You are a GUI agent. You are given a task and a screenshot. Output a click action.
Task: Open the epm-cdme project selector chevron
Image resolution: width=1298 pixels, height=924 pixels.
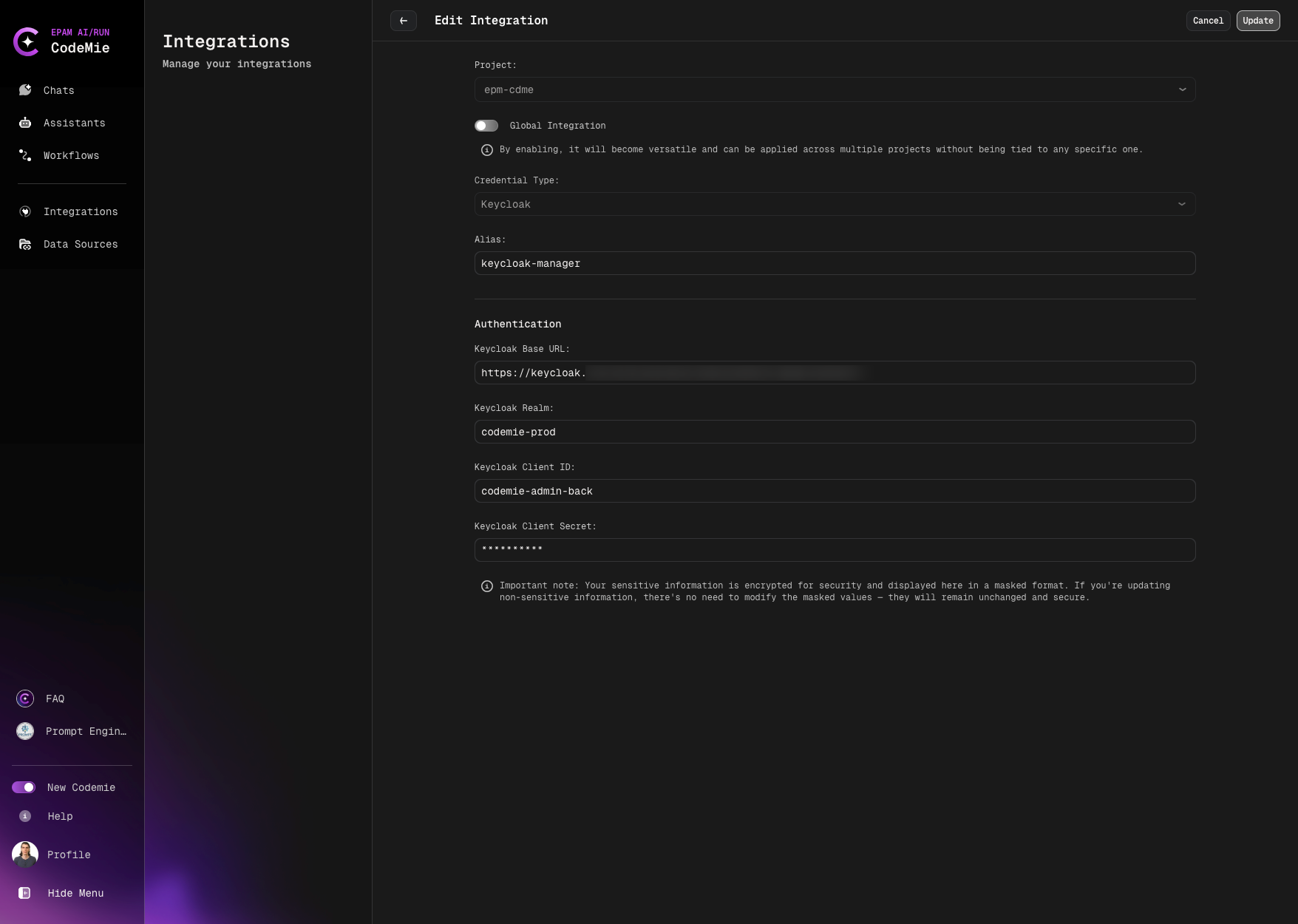(1181, 89)
